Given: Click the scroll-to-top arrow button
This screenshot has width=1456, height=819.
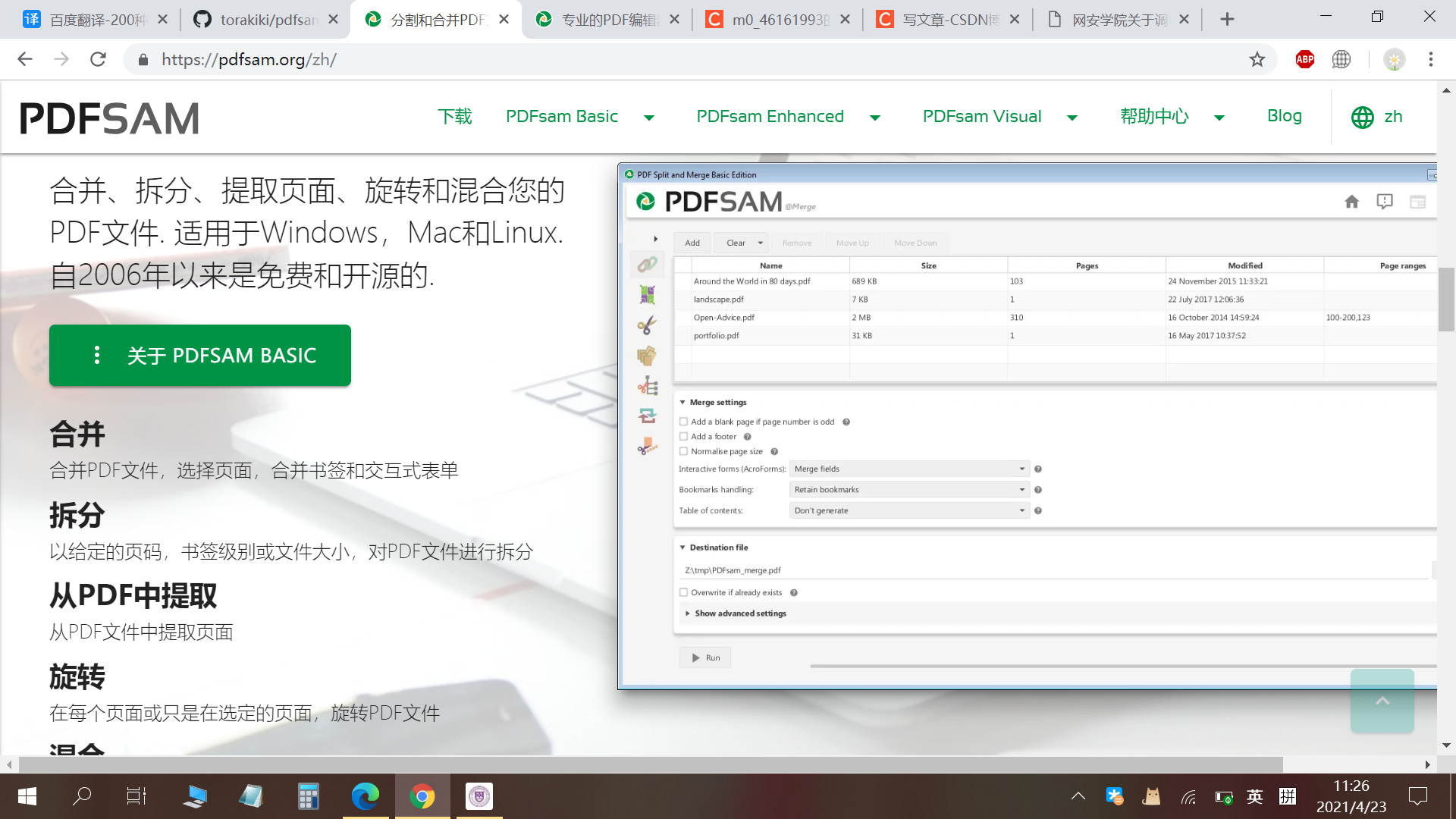Looking at the screenshot, I should (1382, 701).
